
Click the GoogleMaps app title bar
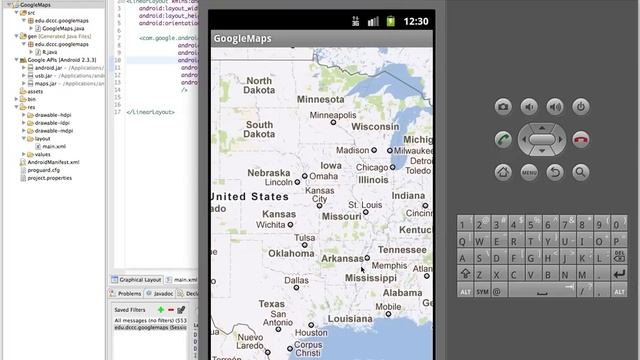pyautogui.click(x=322, y=39)
